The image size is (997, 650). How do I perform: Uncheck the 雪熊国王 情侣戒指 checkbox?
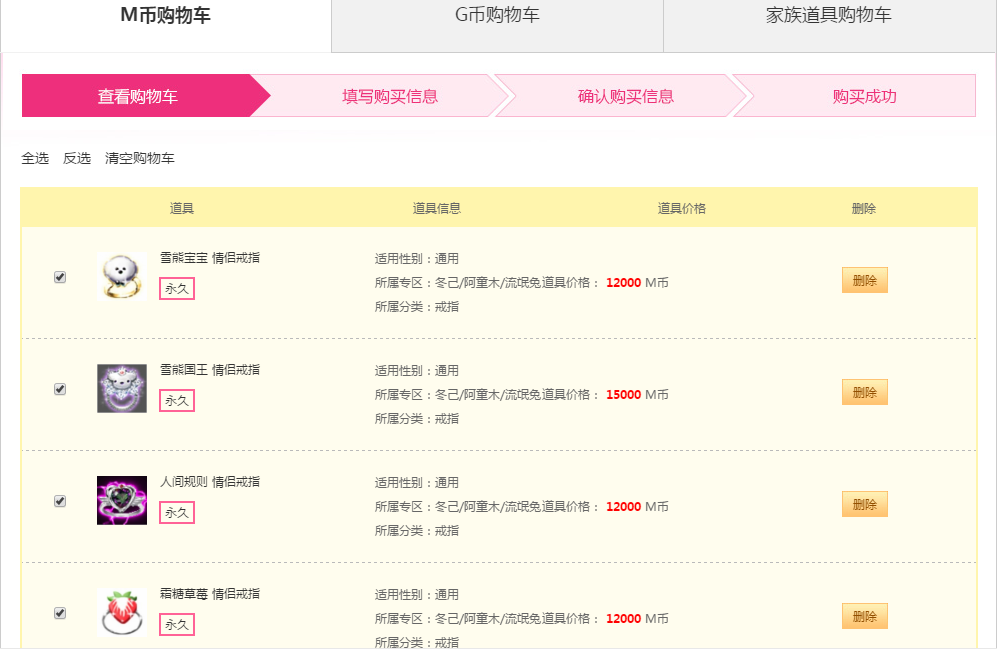tap(60, 389)
